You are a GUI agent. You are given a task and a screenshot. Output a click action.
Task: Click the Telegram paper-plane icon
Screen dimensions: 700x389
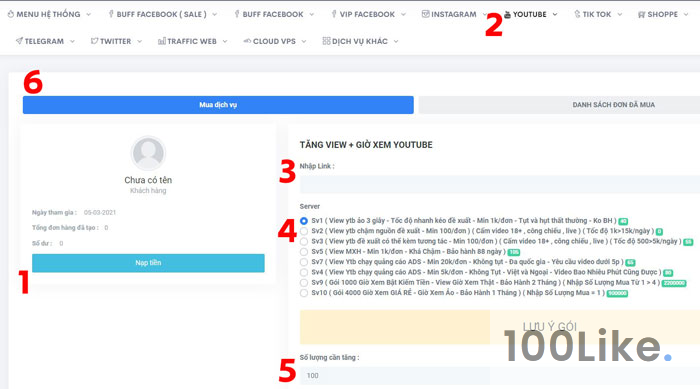tap(19, 41)
